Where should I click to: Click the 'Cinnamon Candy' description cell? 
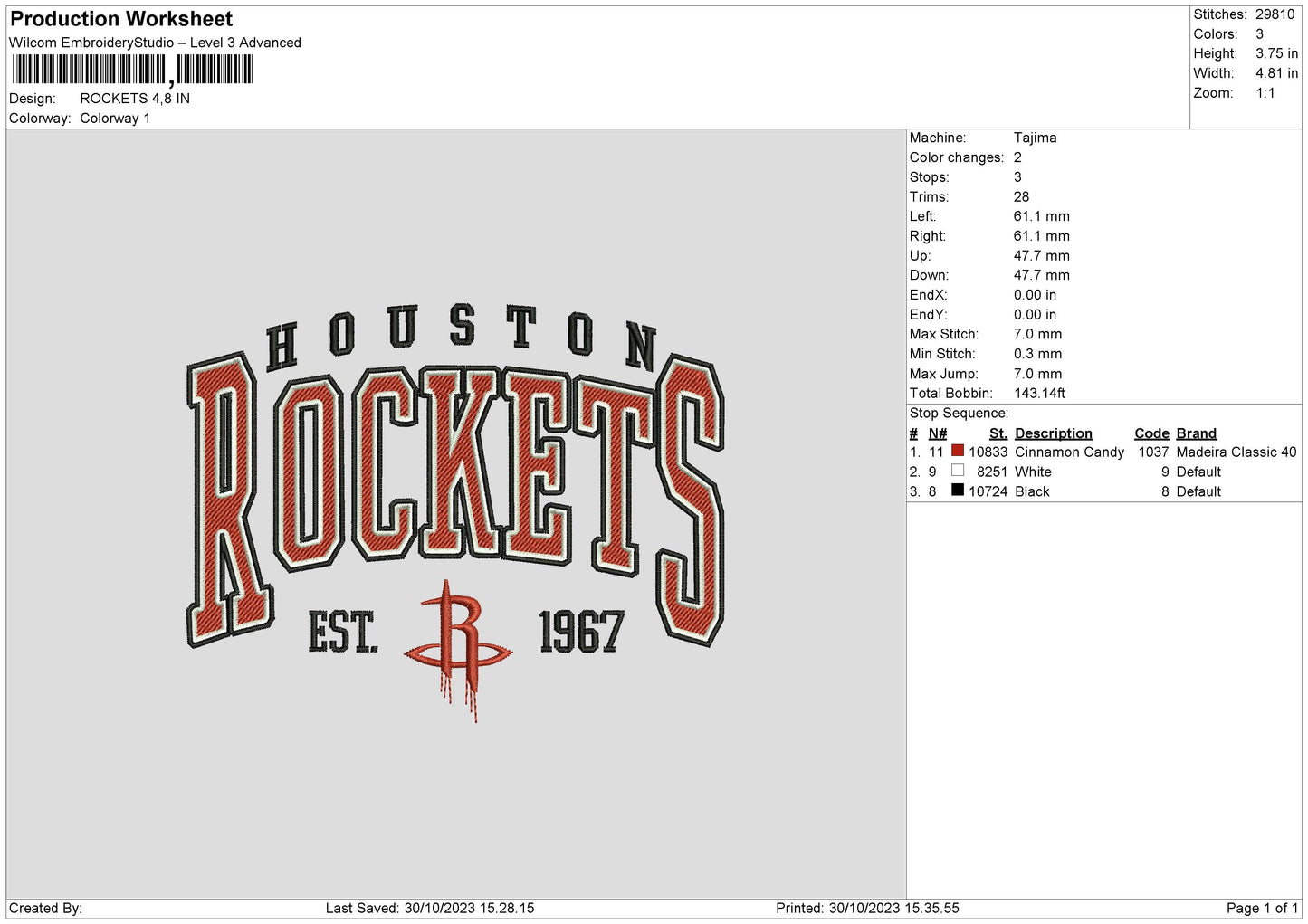1070,452
